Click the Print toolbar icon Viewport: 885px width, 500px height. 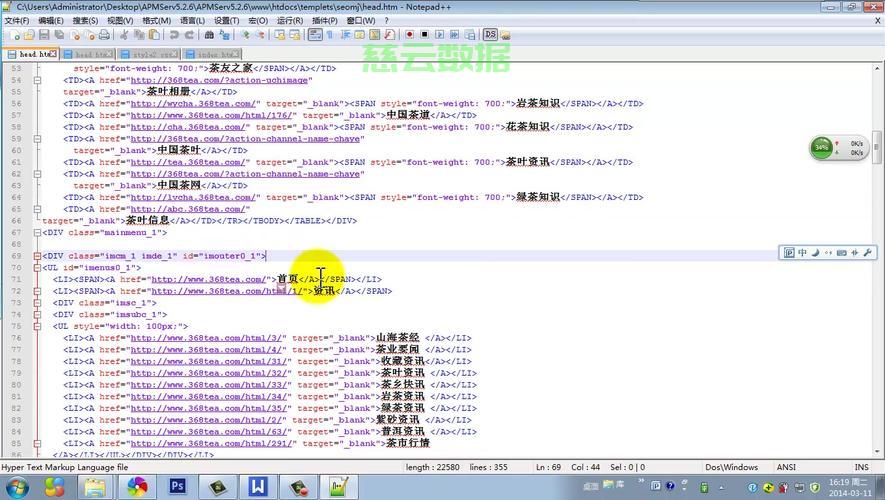coord(104,35)
